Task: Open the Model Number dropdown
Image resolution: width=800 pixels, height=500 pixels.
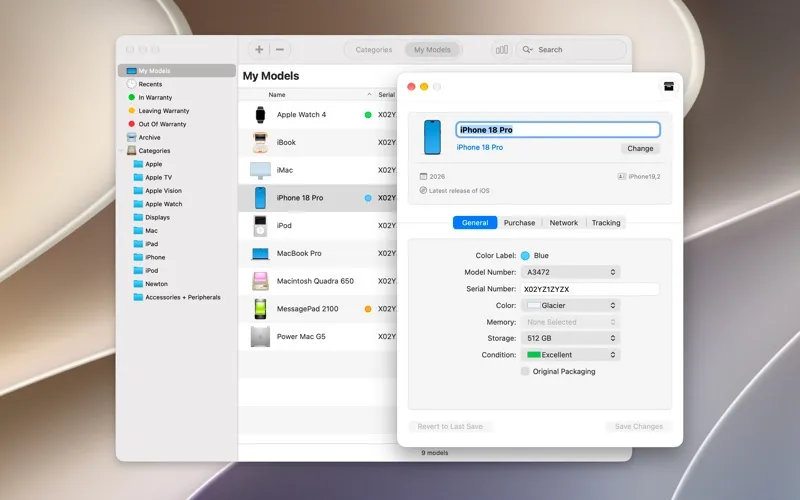Action: [570, 272]
